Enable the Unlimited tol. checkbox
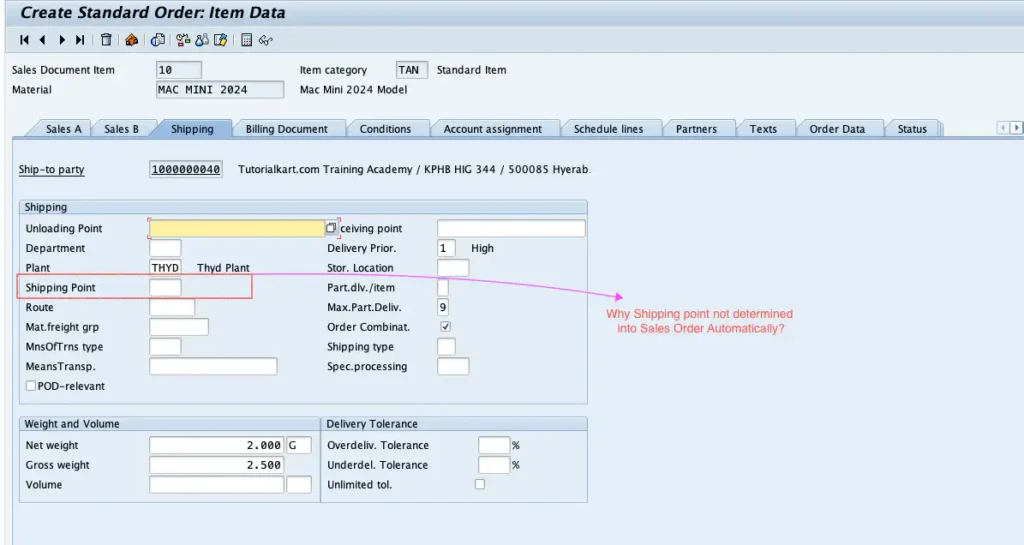Image resolution: width=1024 pixels, height=545 pixels. pos(480,484)
